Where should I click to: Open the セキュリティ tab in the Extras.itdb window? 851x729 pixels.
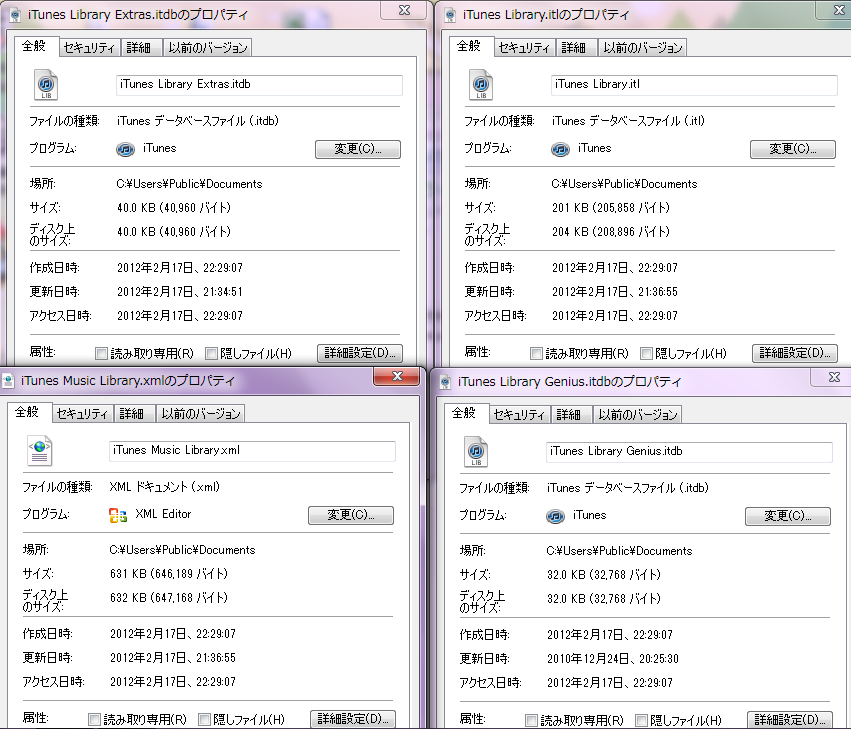click(89, 48)
